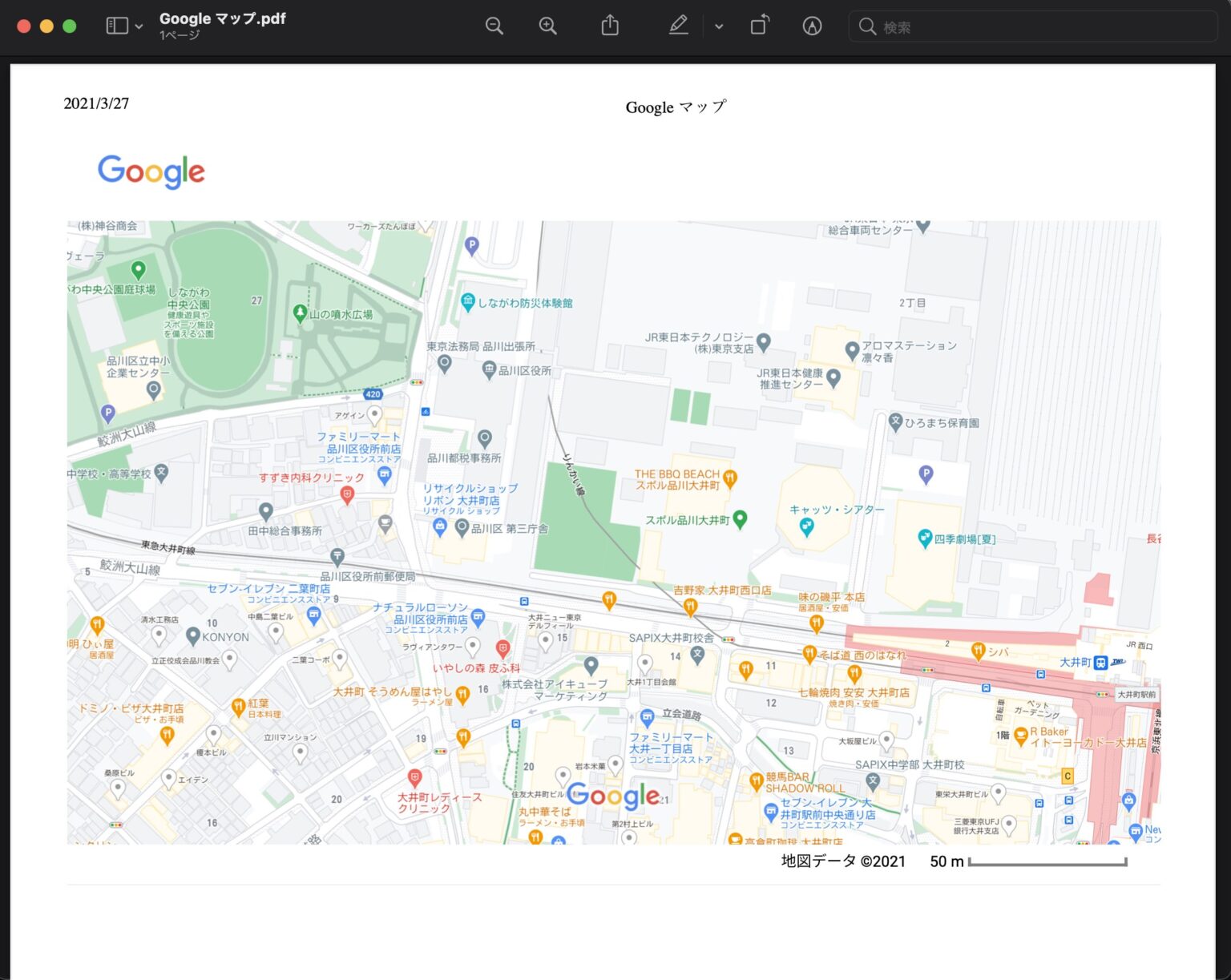Click the 山の噴水広場 park marker
This screenshot has width=1231, height=980.
tap(301, 313)
